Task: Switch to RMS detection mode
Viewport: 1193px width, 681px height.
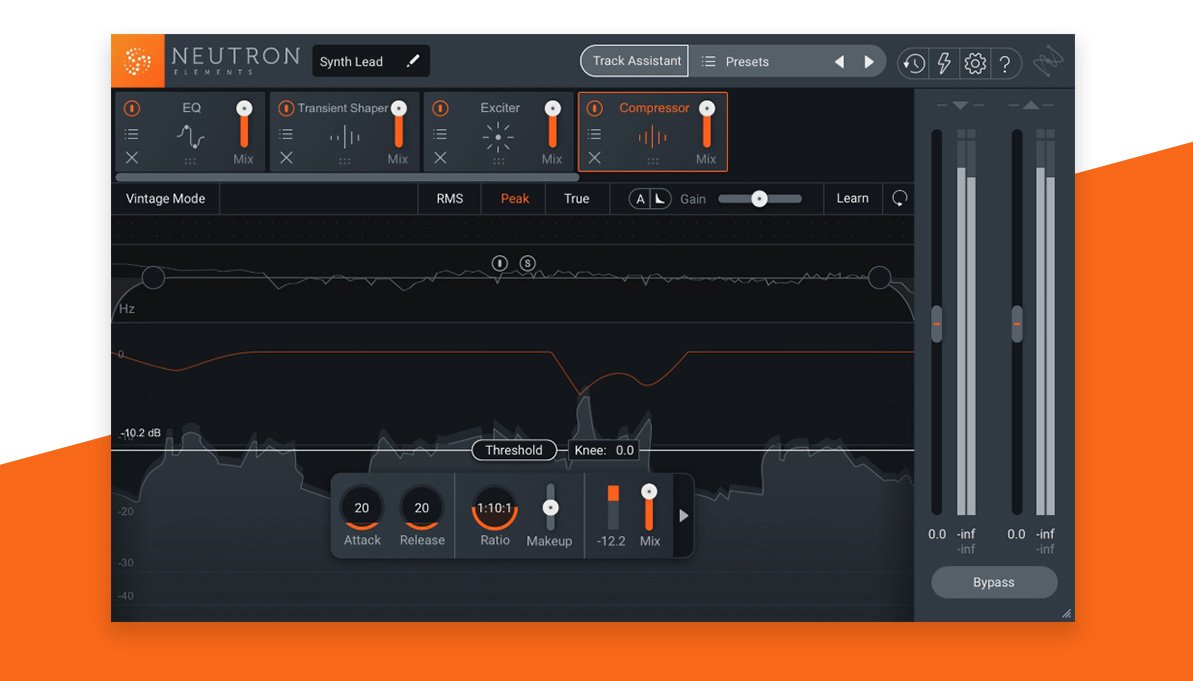Action: [449, 198]
